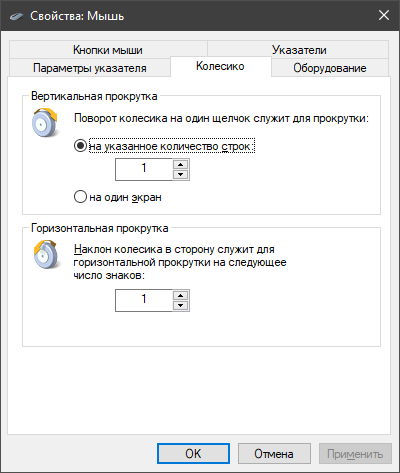Click the 'Применить' button
400x473 pixels.
(355, 453)
